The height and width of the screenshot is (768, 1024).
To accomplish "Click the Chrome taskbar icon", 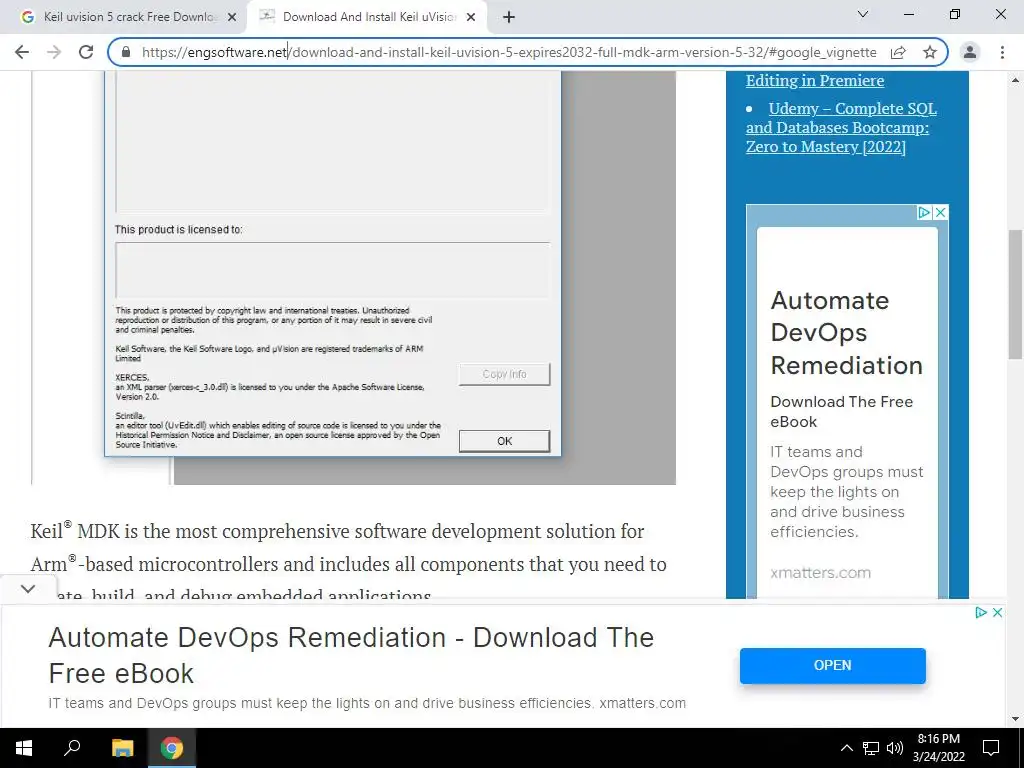I will click(172, 748).
